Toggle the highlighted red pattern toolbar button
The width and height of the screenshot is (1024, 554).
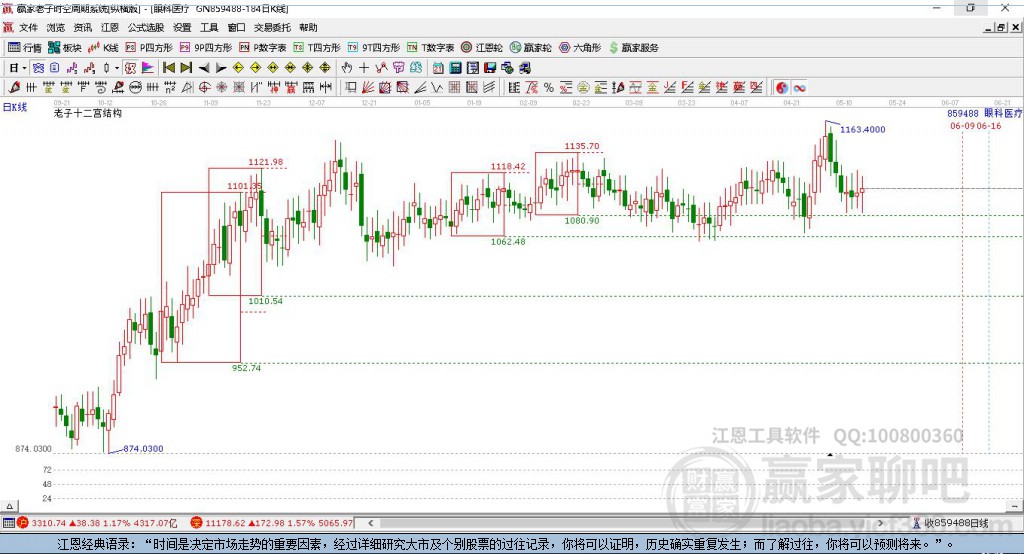click(x=131, y=68)
